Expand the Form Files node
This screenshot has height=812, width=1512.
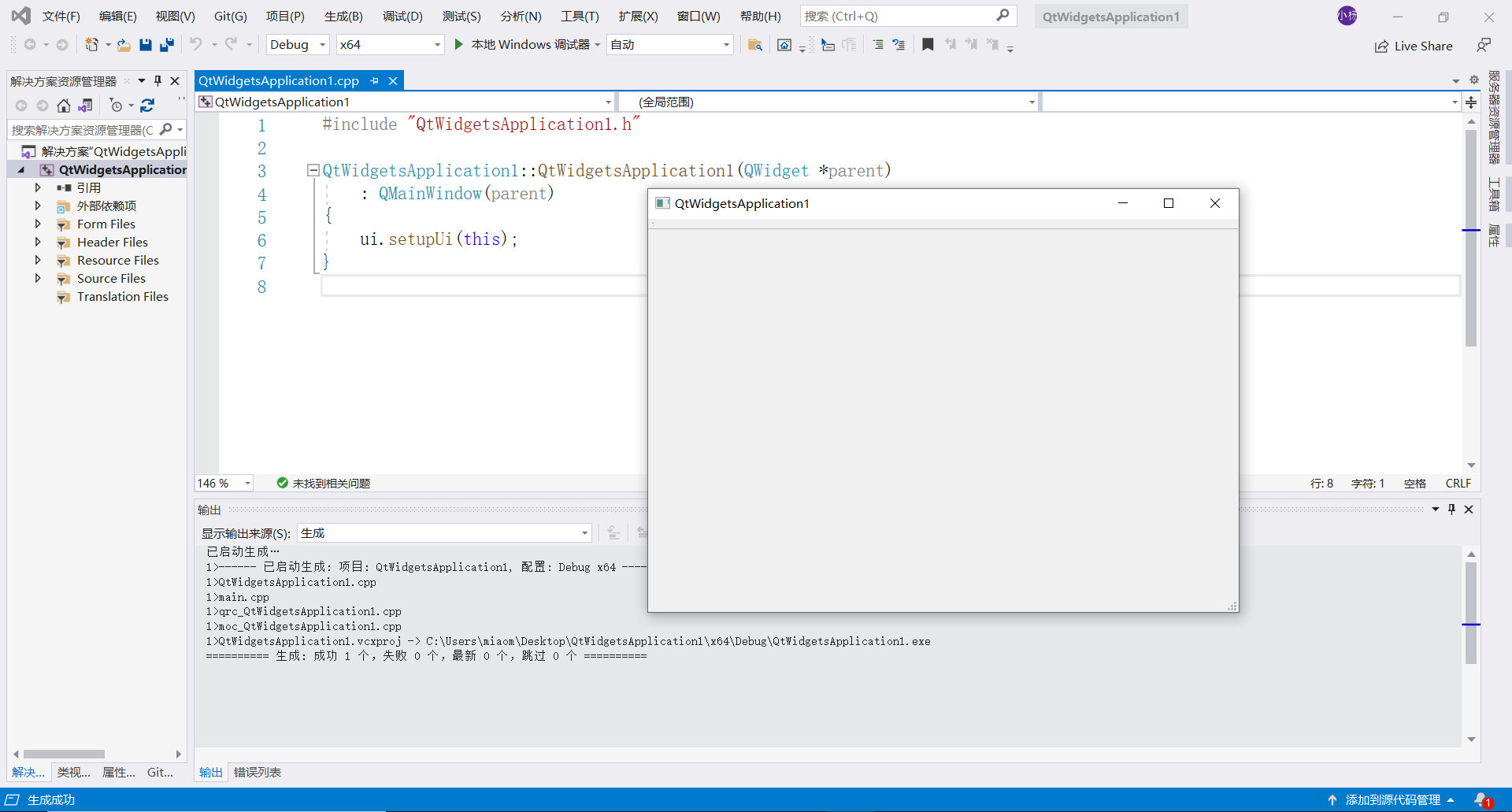tap(38, 224)
